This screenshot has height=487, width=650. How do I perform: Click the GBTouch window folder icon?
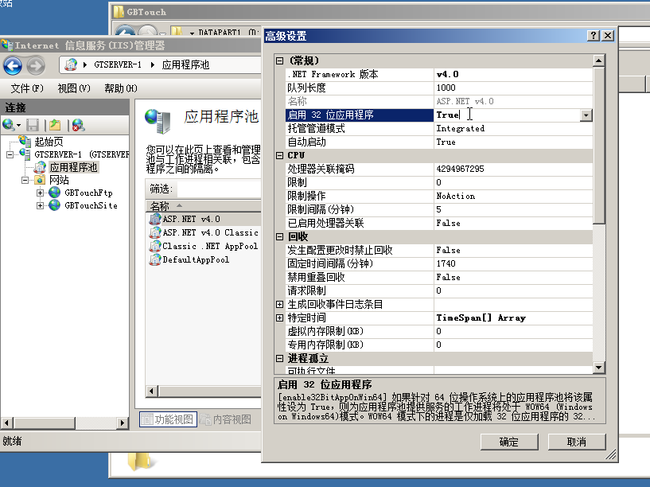coord(119,12)
